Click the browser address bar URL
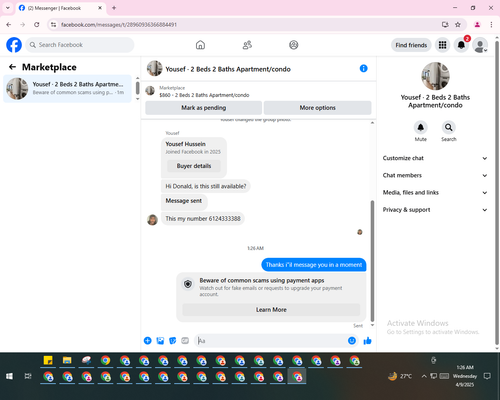The image size is (500, 400). click(119, 25)
